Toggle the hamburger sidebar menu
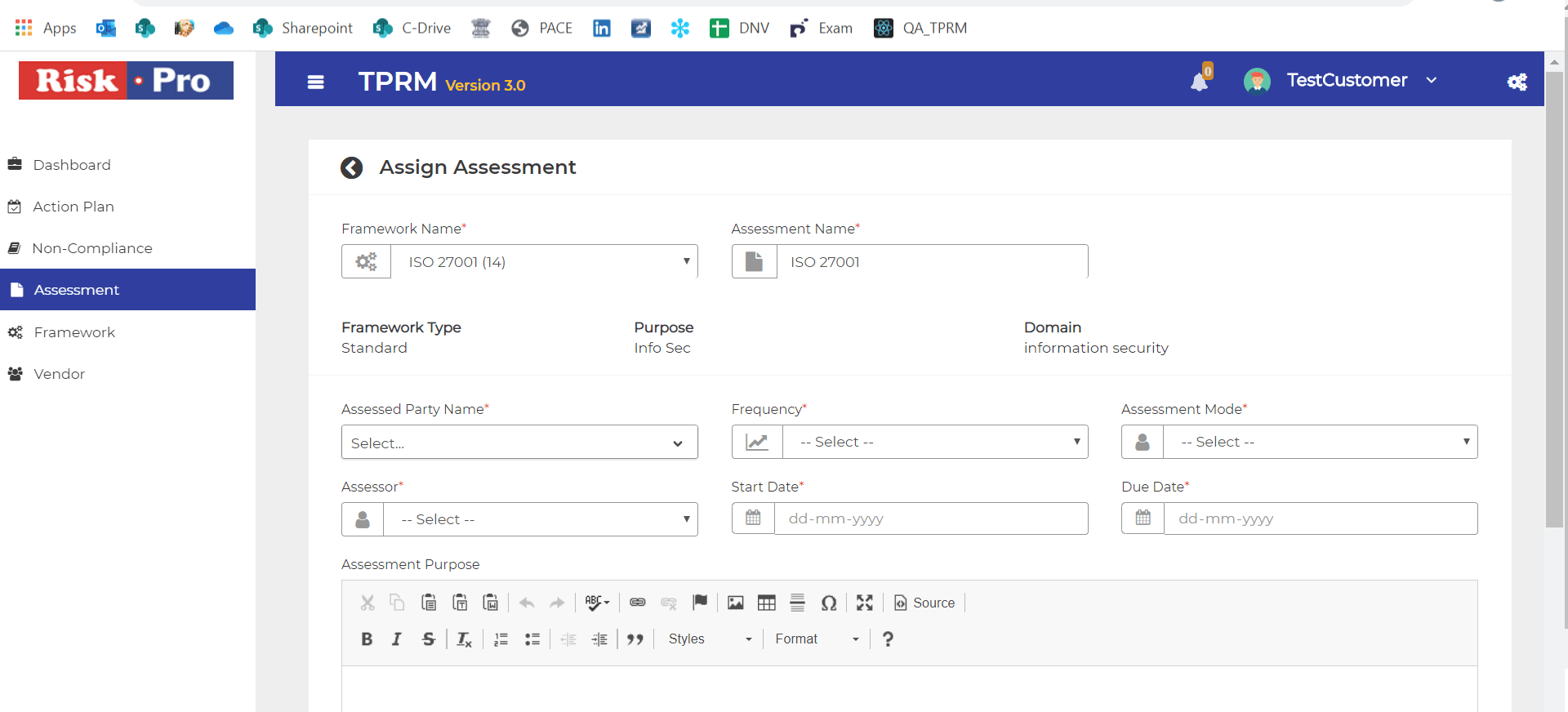The height and width of the screenshot is (712, 1568). (x=315, y=82)
